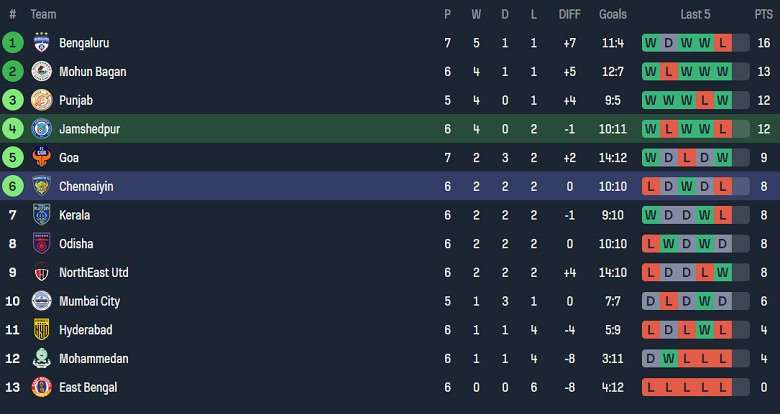Viewport: 780px width, 414px height.
Task: Open the NorthEast Utd team page
Action: coord(94,273)
